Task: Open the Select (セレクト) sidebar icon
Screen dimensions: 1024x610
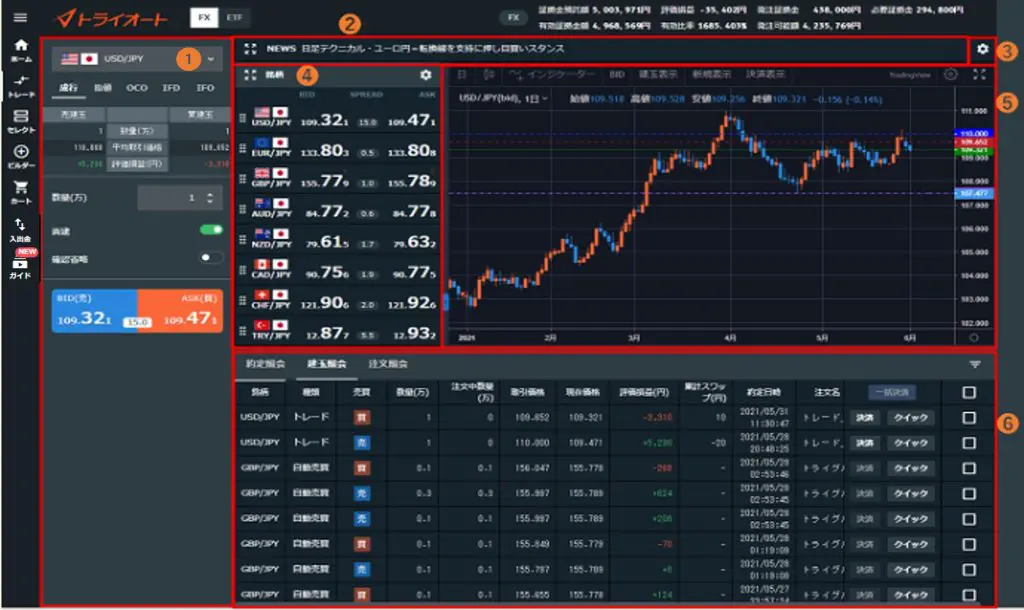Action: pyautogui.click(x=20, y=121)
